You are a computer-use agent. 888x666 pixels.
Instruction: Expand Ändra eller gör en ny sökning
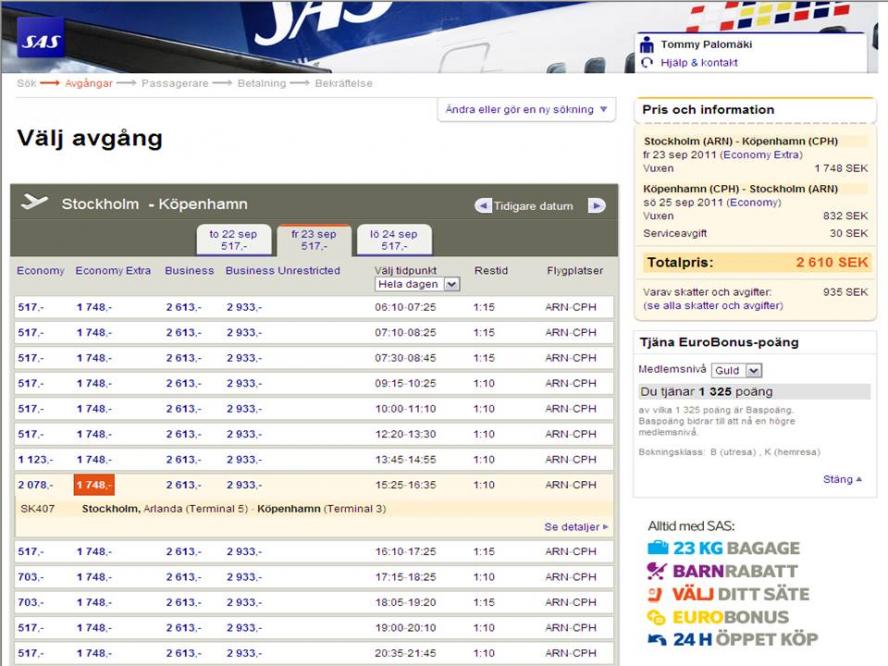[527, 109]
